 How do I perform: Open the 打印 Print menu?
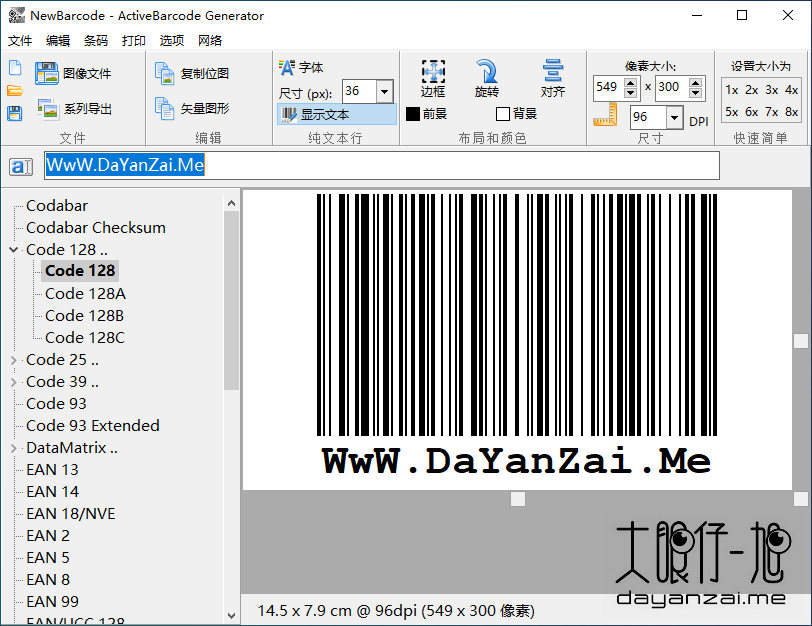(x=134, y=40)
